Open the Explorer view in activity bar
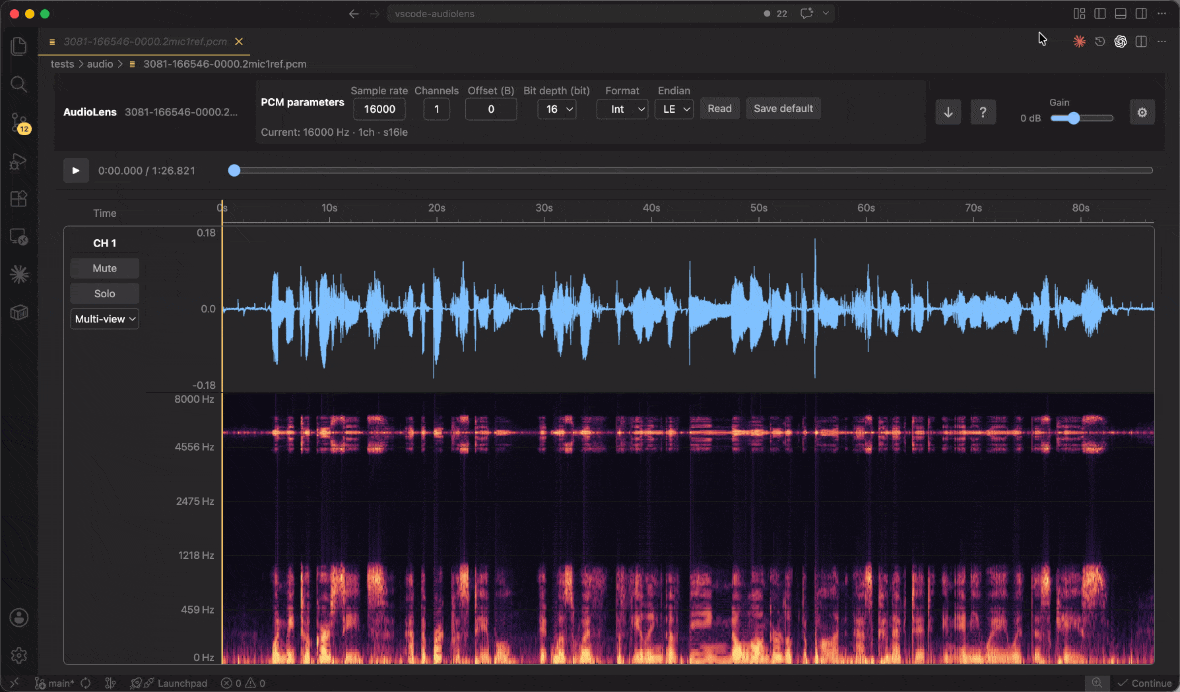 [x=19, y=46]
